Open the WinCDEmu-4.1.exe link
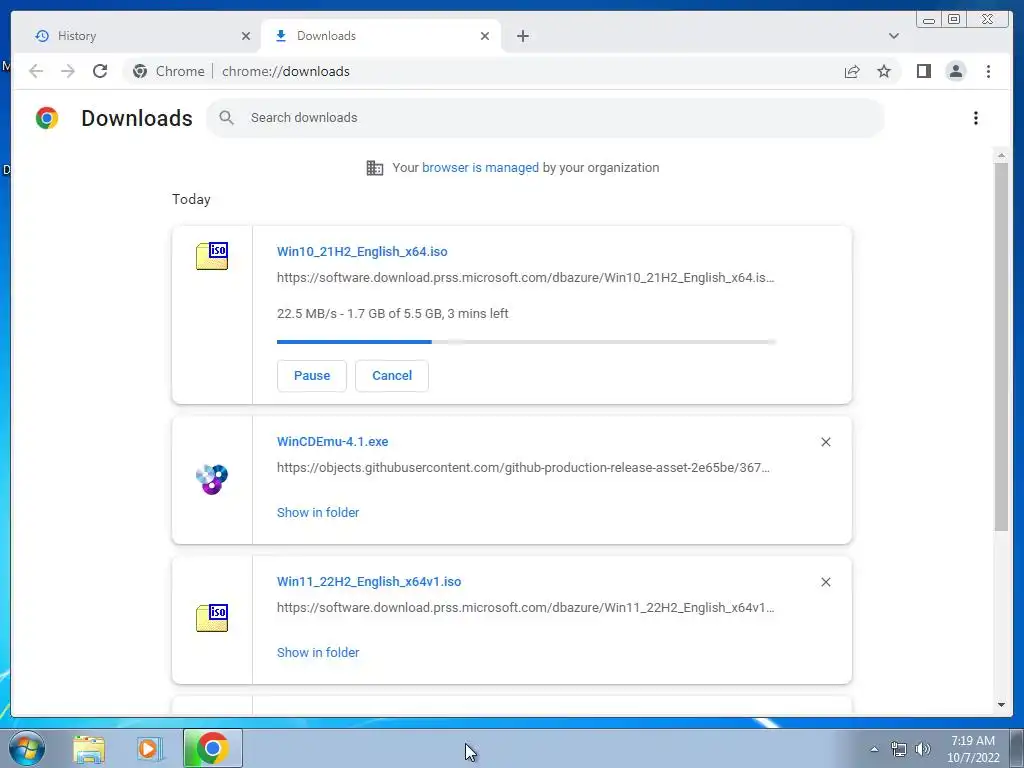This screenshot has width=1024, height=768. [332, 441]
